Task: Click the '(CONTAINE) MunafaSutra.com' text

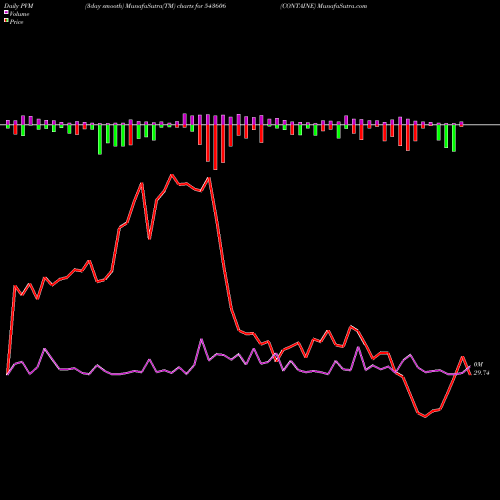Action: [x=323, y=6]
